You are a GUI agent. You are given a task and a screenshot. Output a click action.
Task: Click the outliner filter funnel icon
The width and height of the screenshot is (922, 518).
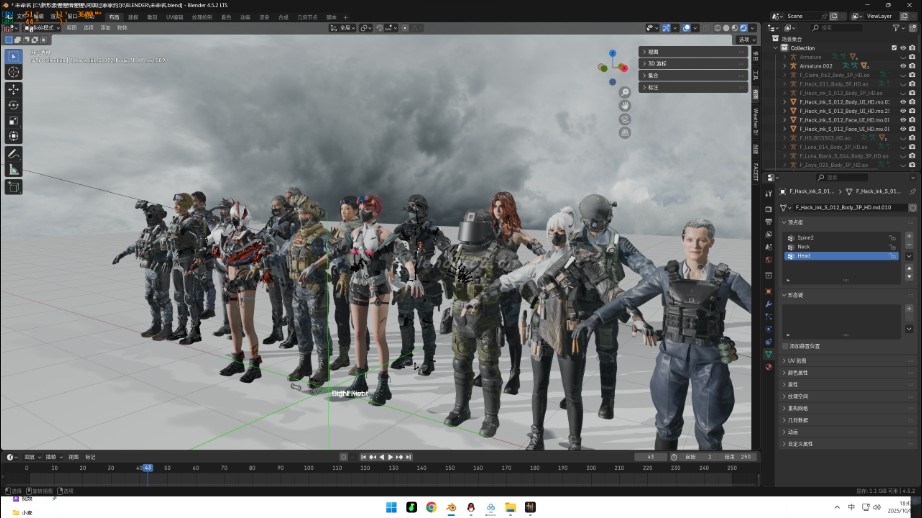pyautogui.click(x=896, y=28)
